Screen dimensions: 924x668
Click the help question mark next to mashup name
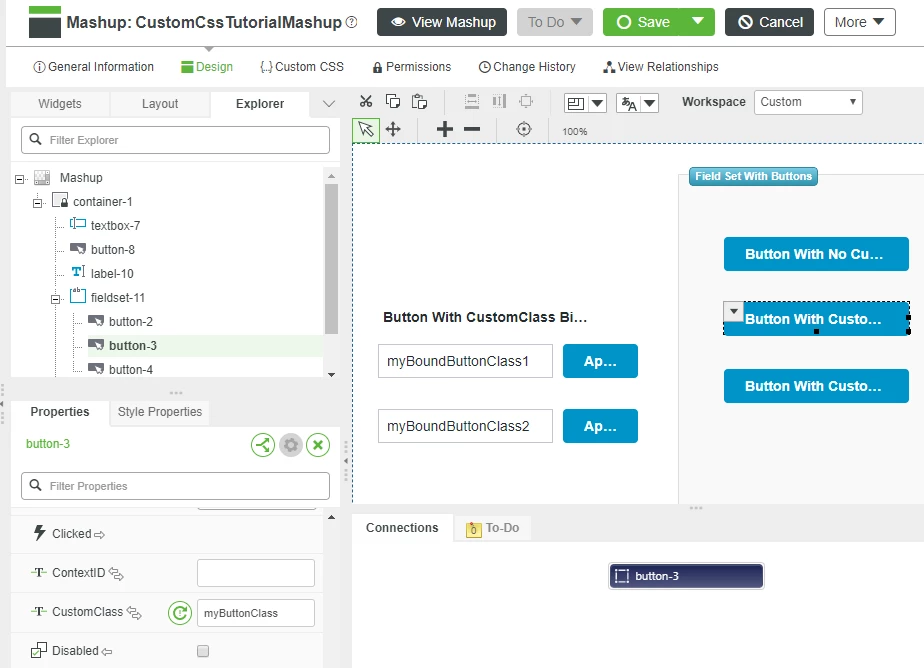(352, 22)
